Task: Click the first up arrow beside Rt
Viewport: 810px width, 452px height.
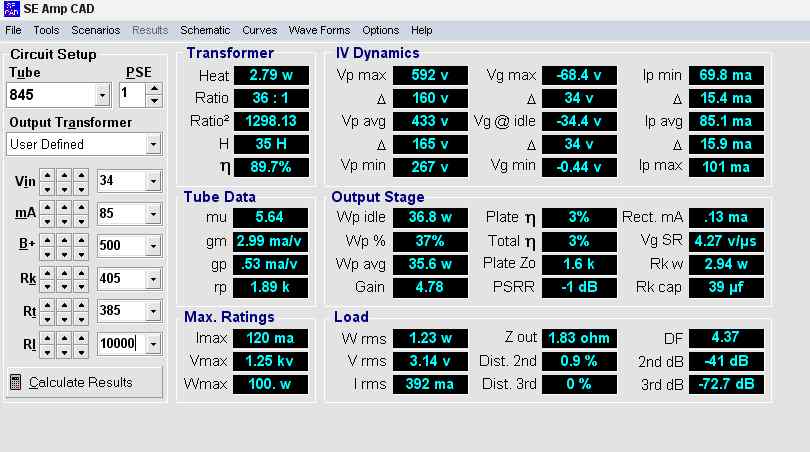Action: pyautogui.click(x=47, y=305)
